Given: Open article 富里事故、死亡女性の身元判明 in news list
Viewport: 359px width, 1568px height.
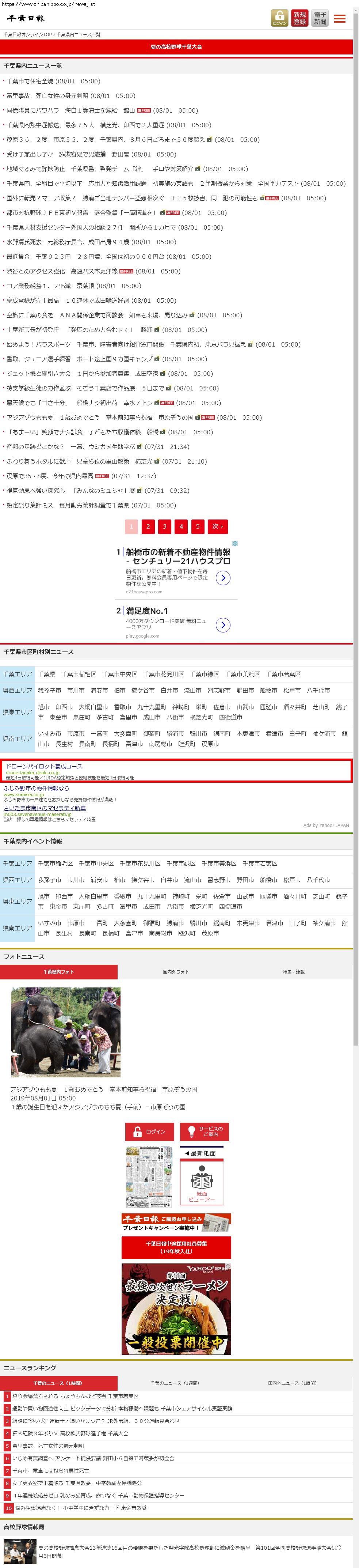Looking at the screenshot, I should pyautogui.click(x=47, y=95).
